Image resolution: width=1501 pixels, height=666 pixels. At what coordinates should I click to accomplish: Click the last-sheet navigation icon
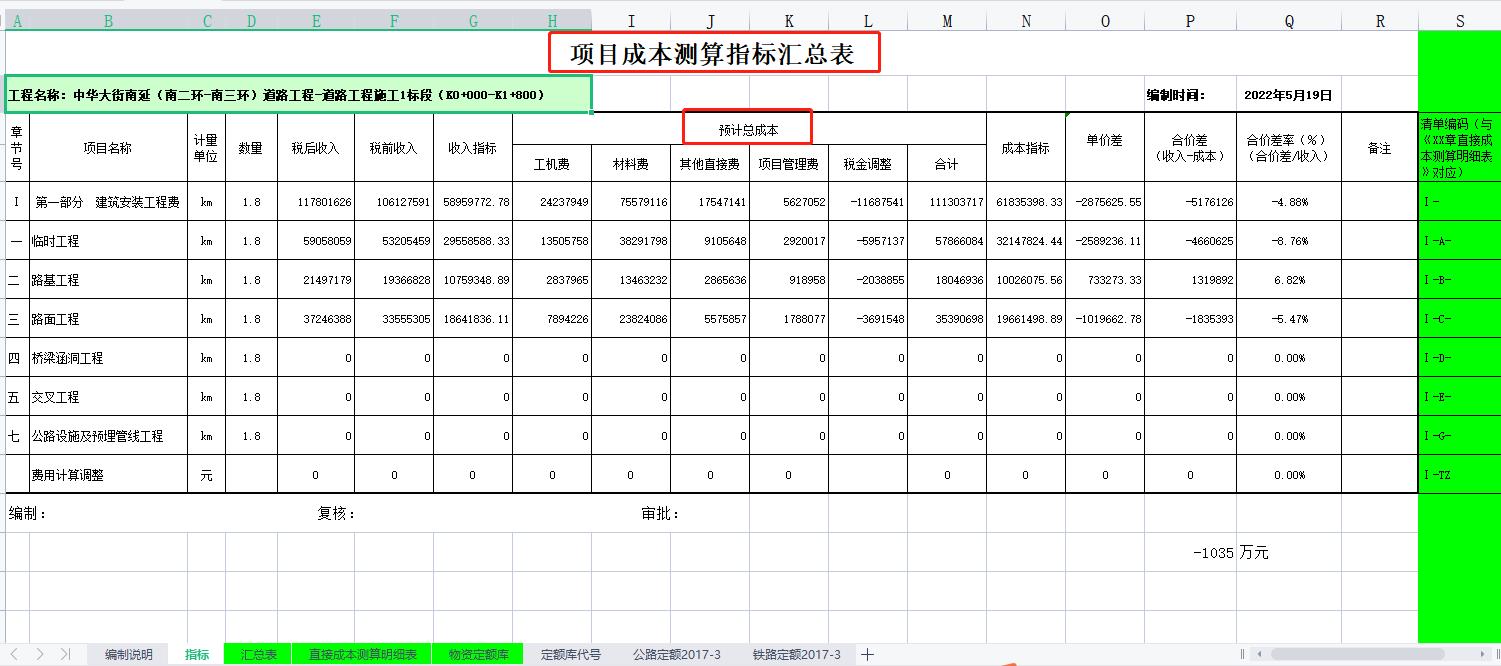[62, 653]
